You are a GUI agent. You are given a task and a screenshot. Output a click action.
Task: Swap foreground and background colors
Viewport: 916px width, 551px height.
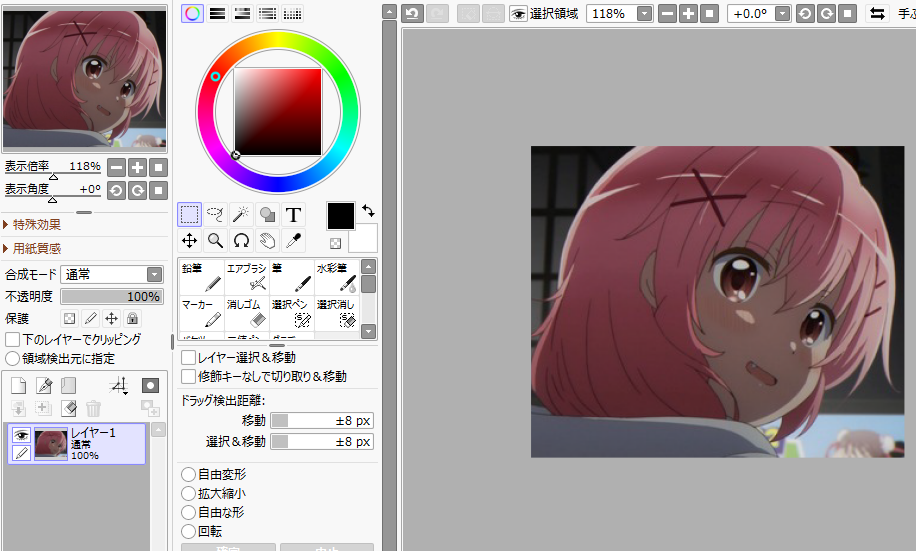368,211
